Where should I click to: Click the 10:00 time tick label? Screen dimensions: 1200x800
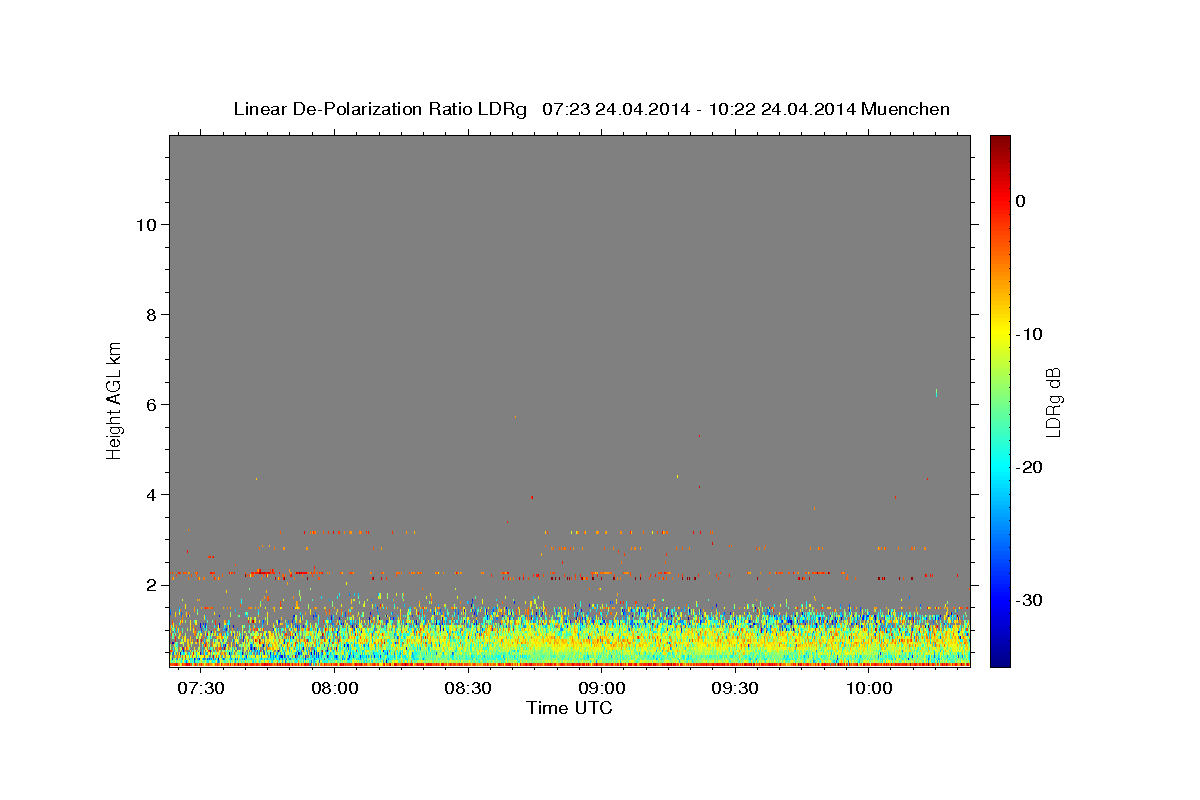(869, 689)
